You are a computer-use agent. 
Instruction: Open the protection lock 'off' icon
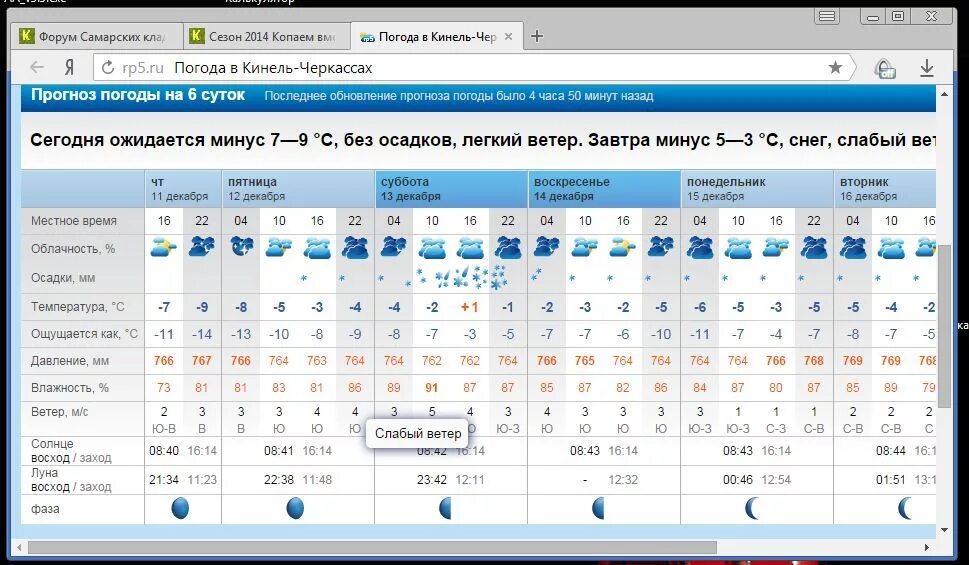[x=885, y=68]
